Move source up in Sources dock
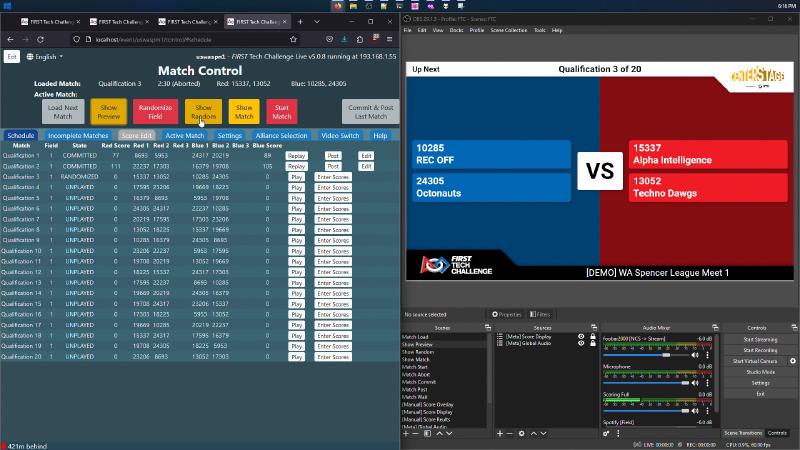The width and height of the screenshot is (800, 450). [x=534, y=433]
